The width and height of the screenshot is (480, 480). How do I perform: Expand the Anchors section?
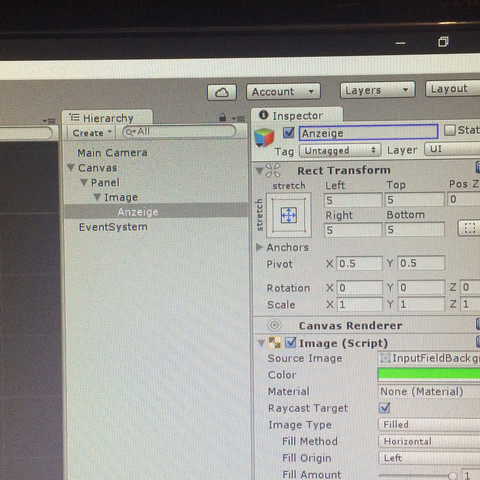(x=259, y=247)
